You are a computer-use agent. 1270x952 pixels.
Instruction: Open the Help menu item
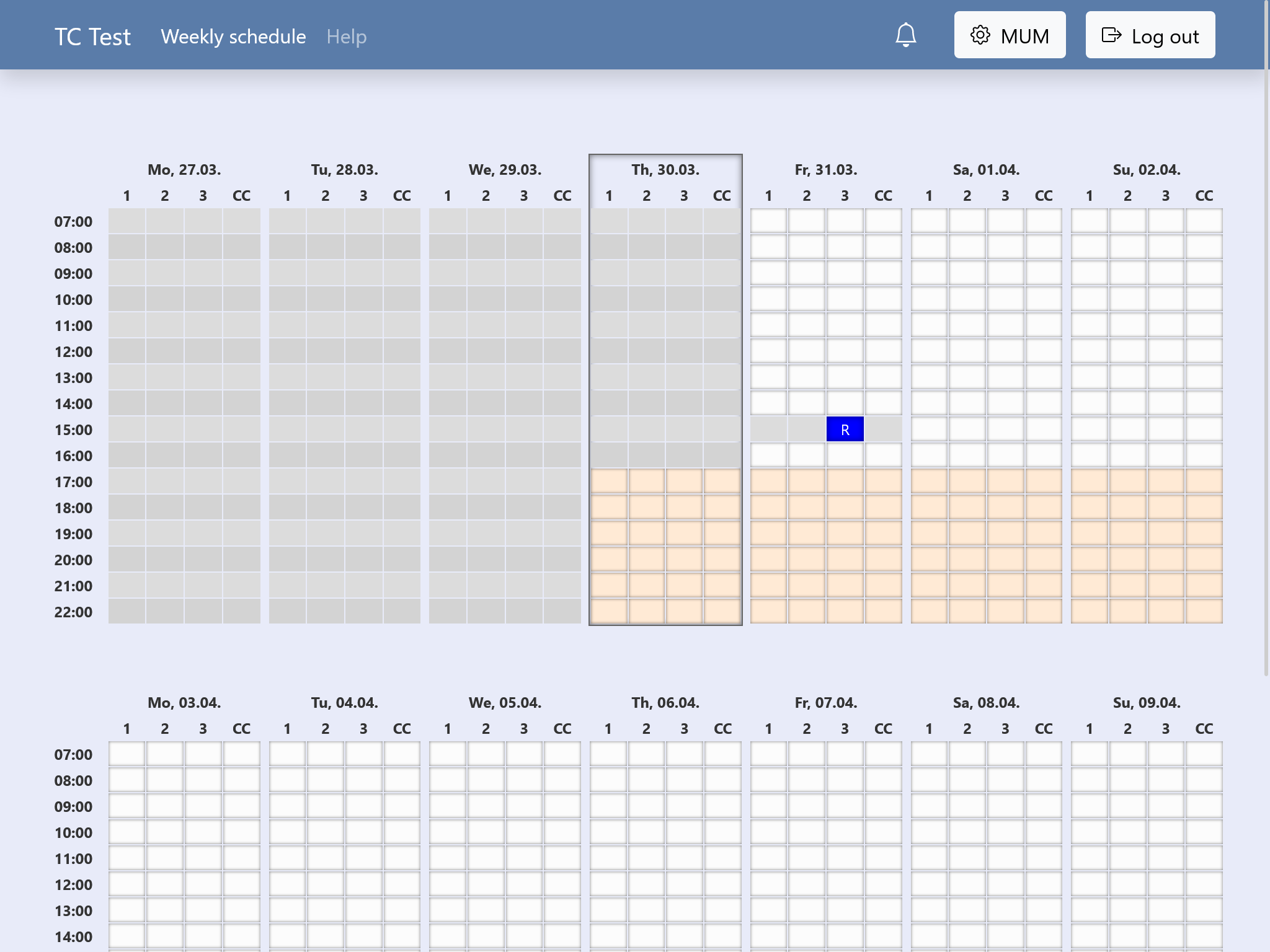[x=347, y=37]
